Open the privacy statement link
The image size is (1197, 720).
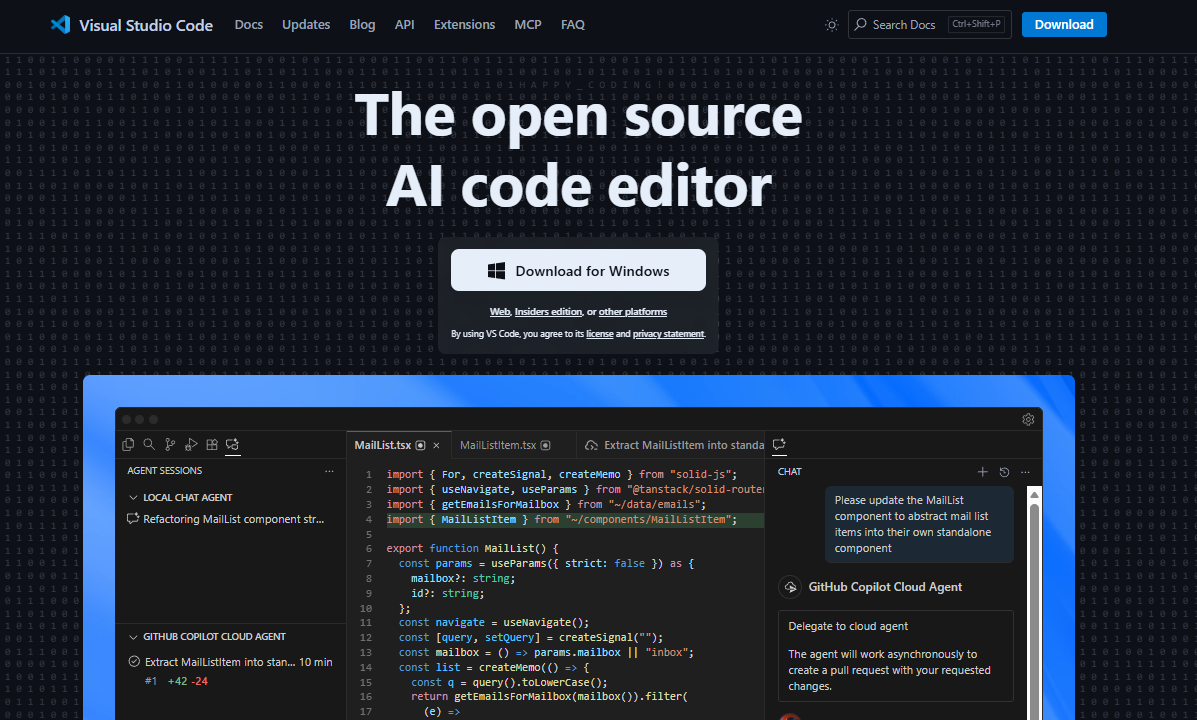click(668, 334)
